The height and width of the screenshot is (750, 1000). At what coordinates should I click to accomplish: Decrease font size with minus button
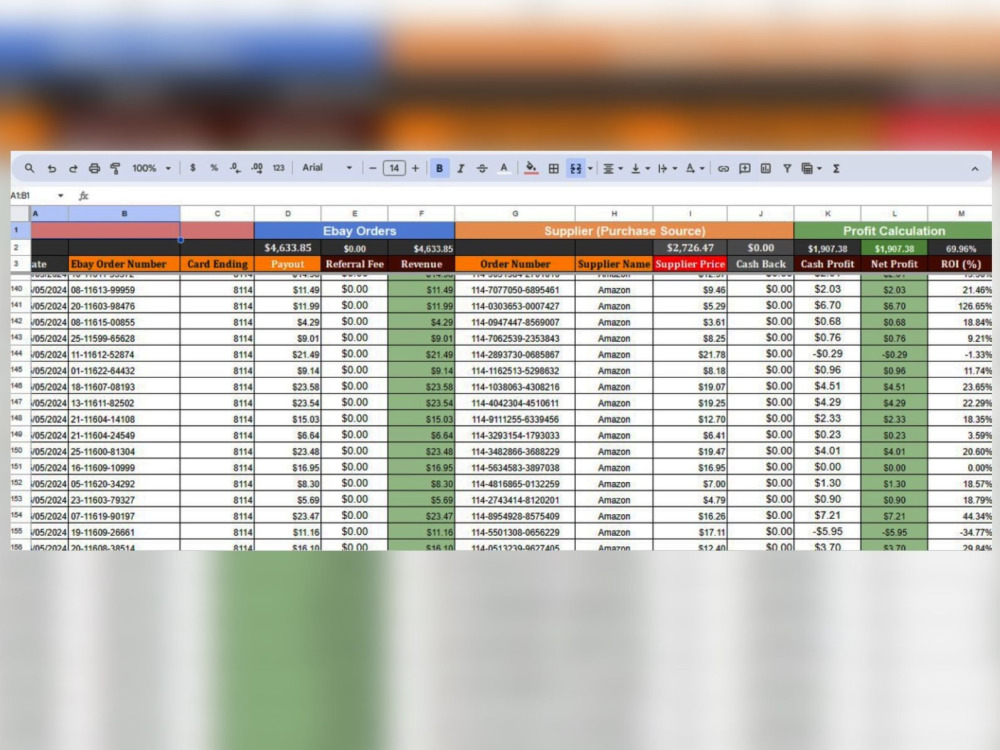tap(372, 168)
